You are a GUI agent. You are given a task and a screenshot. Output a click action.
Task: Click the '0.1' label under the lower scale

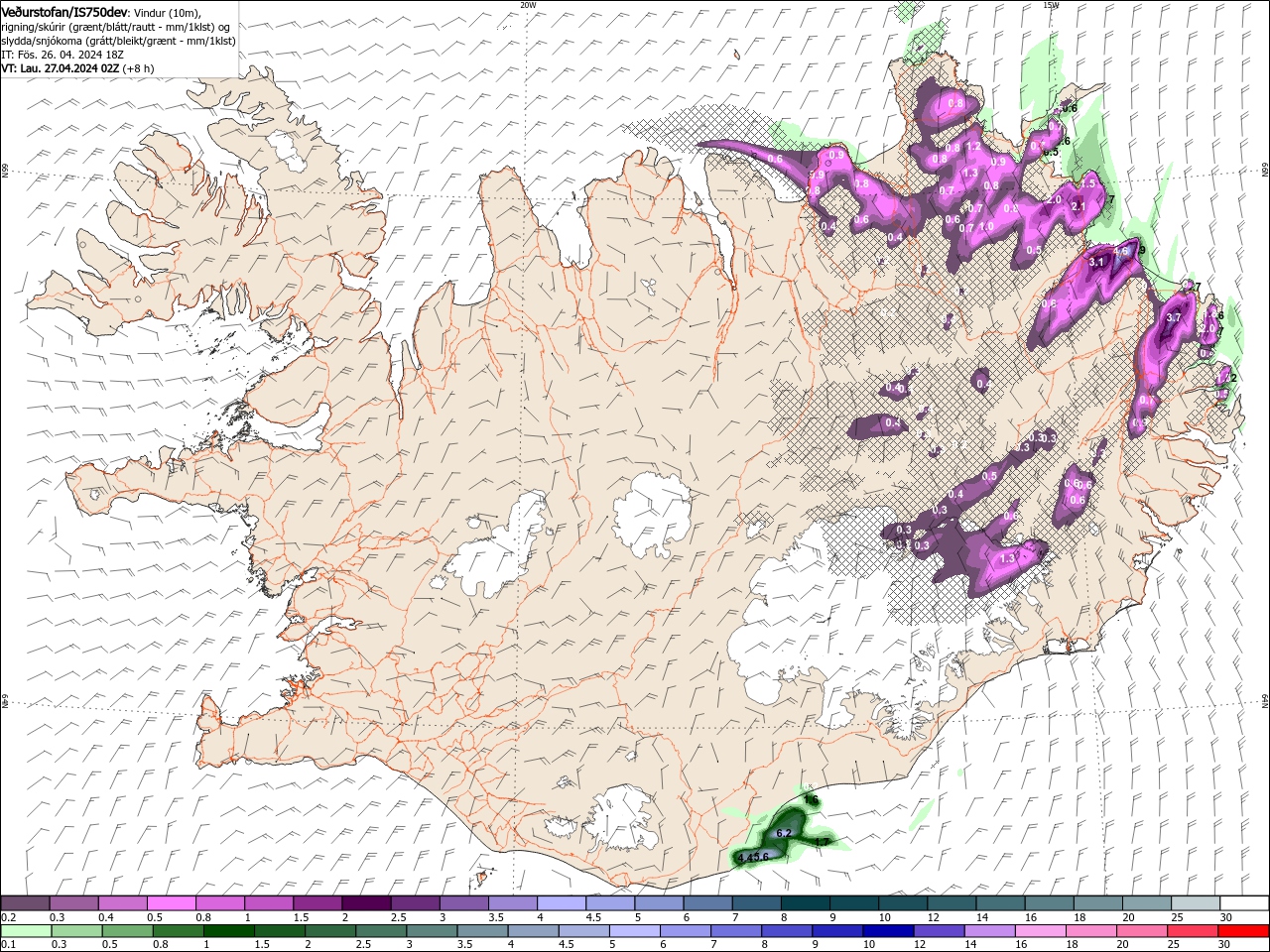coord(8,945)
